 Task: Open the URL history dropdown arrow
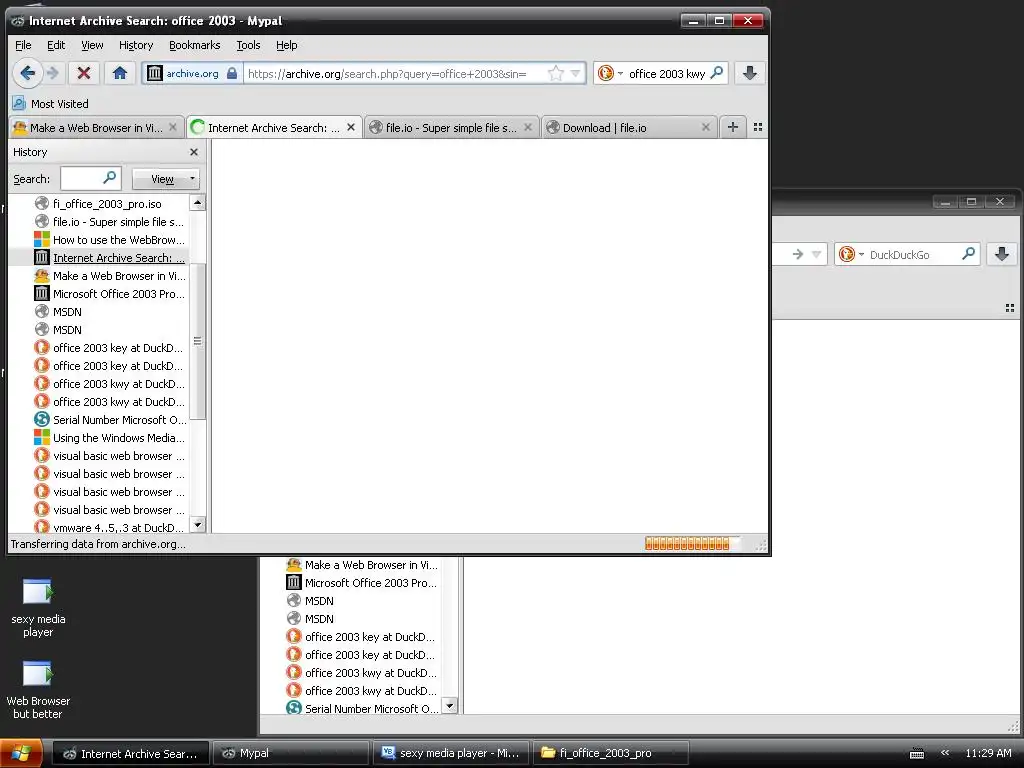tap(575, 73)
